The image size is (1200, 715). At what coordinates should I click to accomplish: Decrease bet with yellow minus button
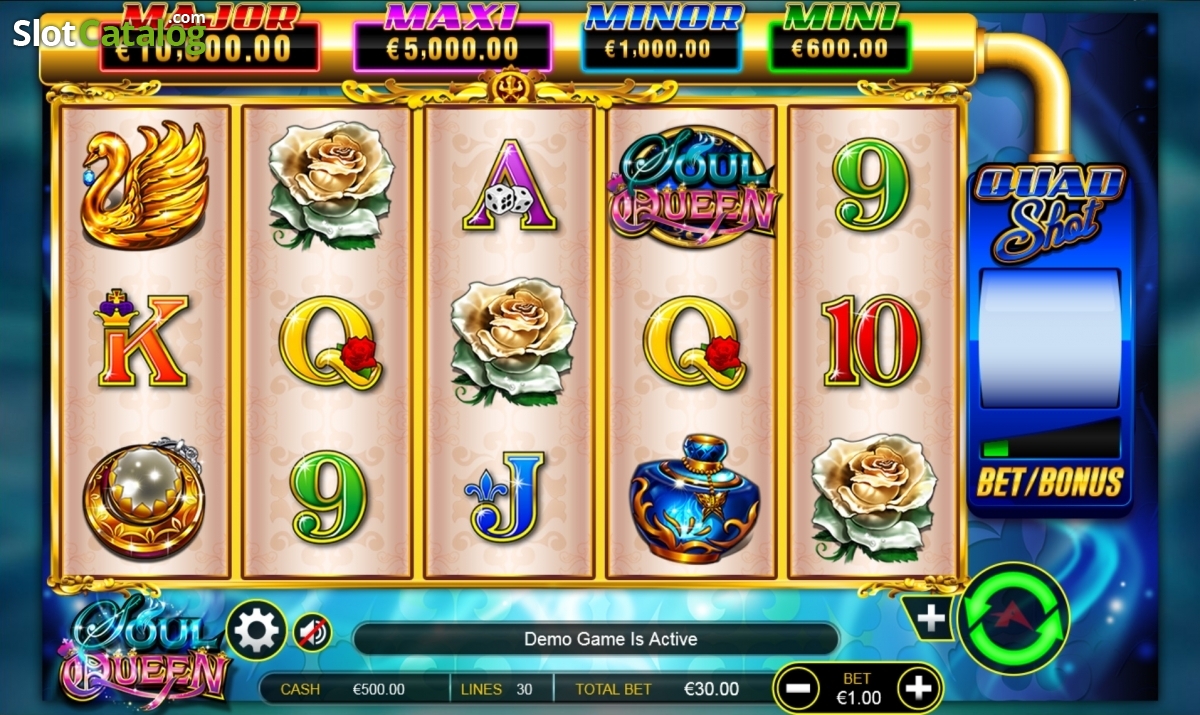pyautogui.click(x=797, y=687)
